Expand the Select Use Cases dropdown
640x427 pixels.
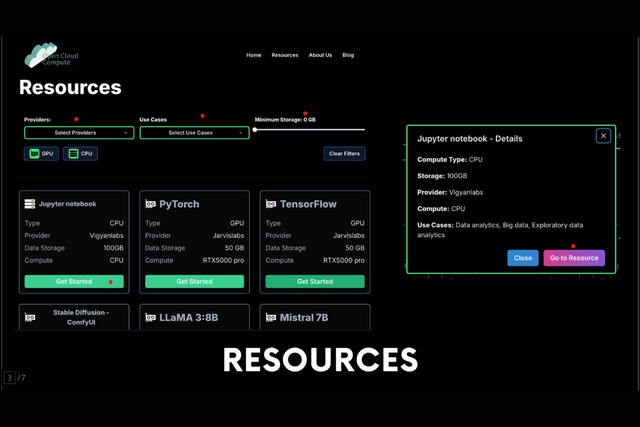coord(194,133)
